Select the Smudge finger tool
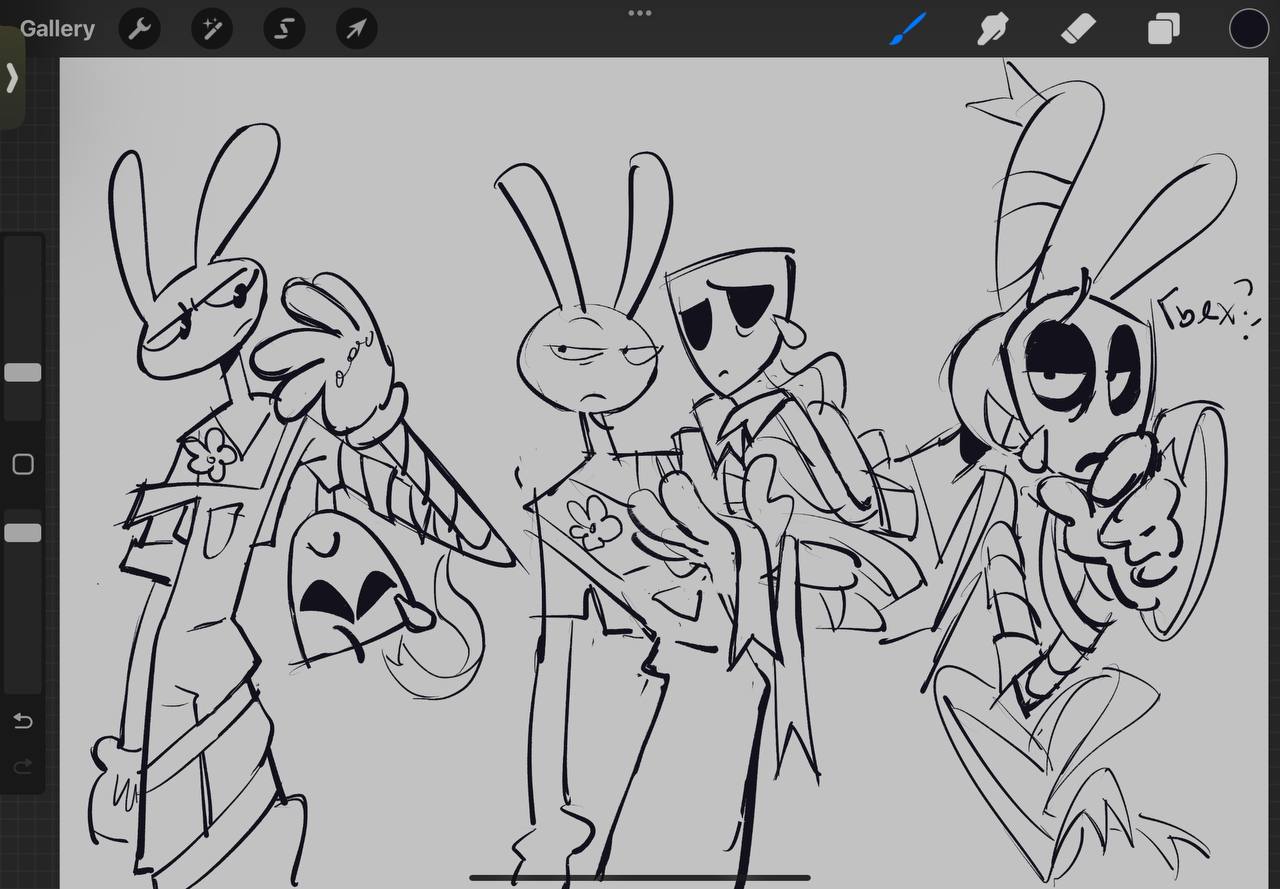Screen dimensions: 1280x889 [992, 29]
